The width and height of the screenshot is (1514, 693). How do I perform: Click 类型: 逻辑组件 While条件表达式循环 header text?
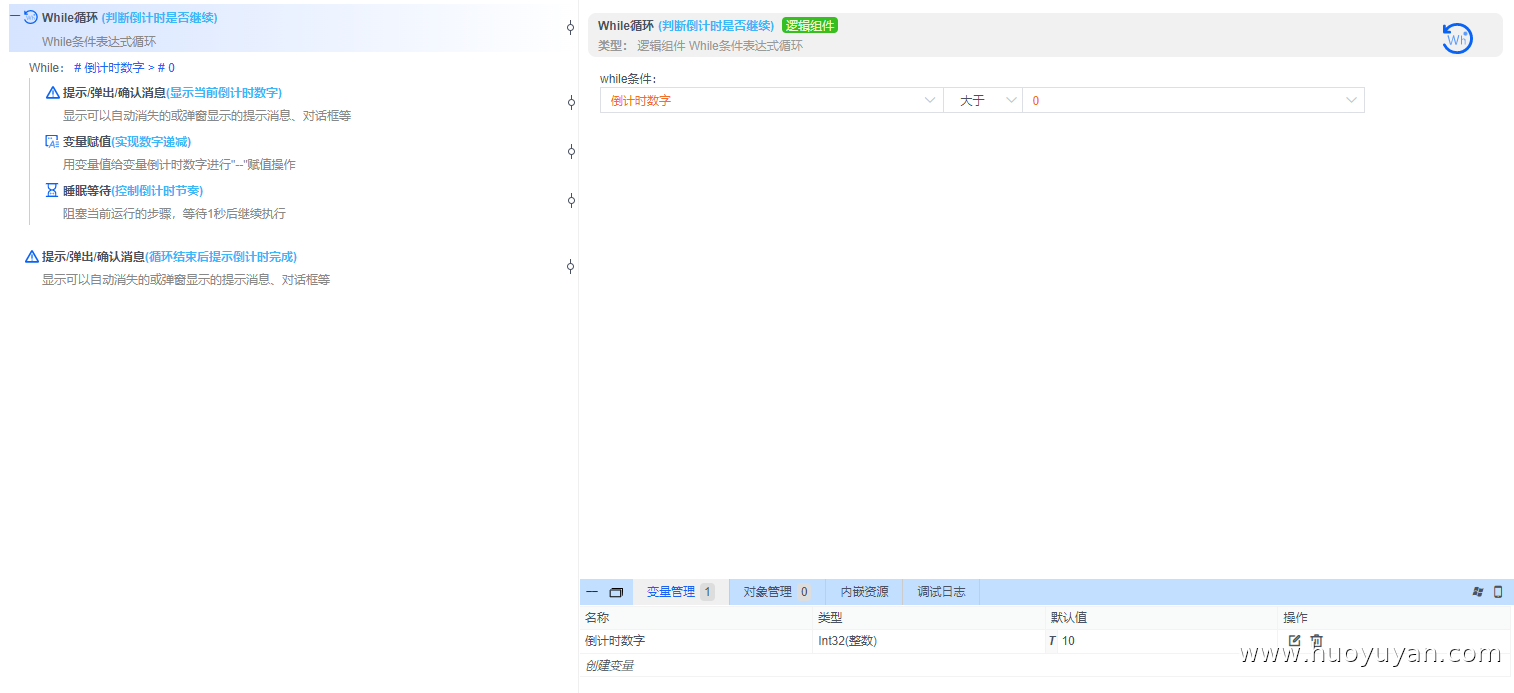pos(700,45)
